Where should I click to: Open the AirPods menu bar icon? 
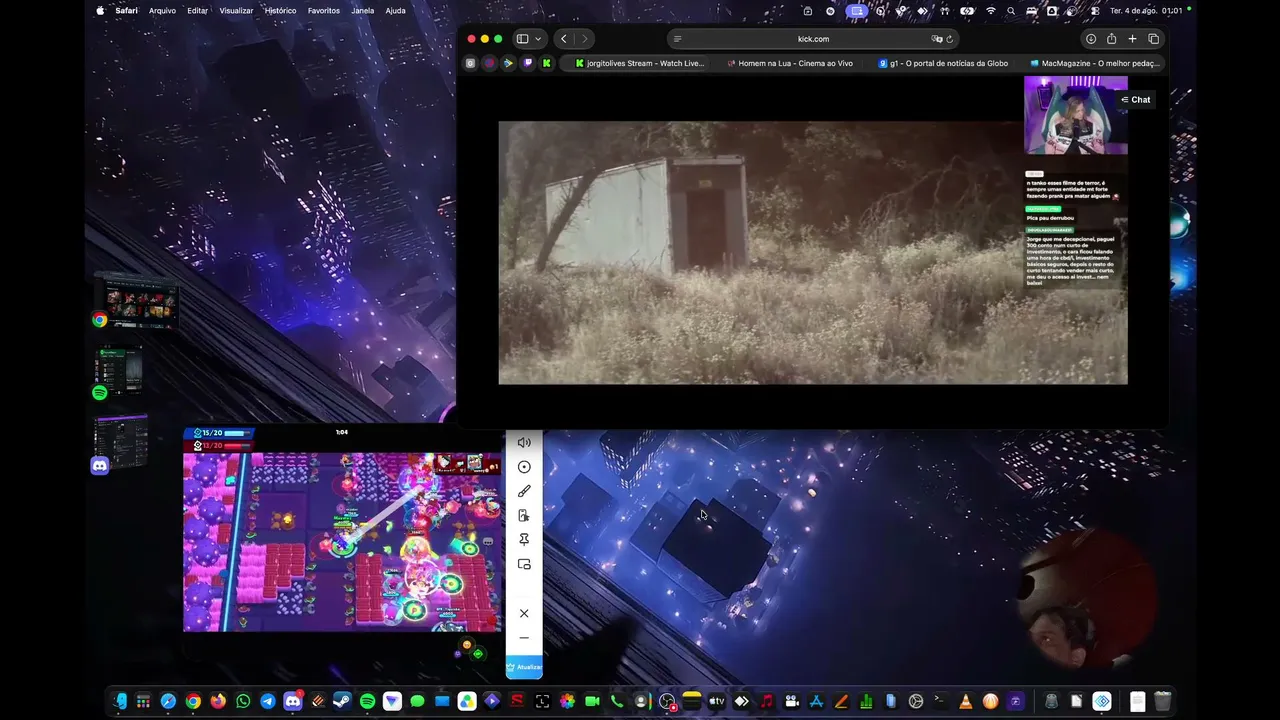(x=944, y=10)
